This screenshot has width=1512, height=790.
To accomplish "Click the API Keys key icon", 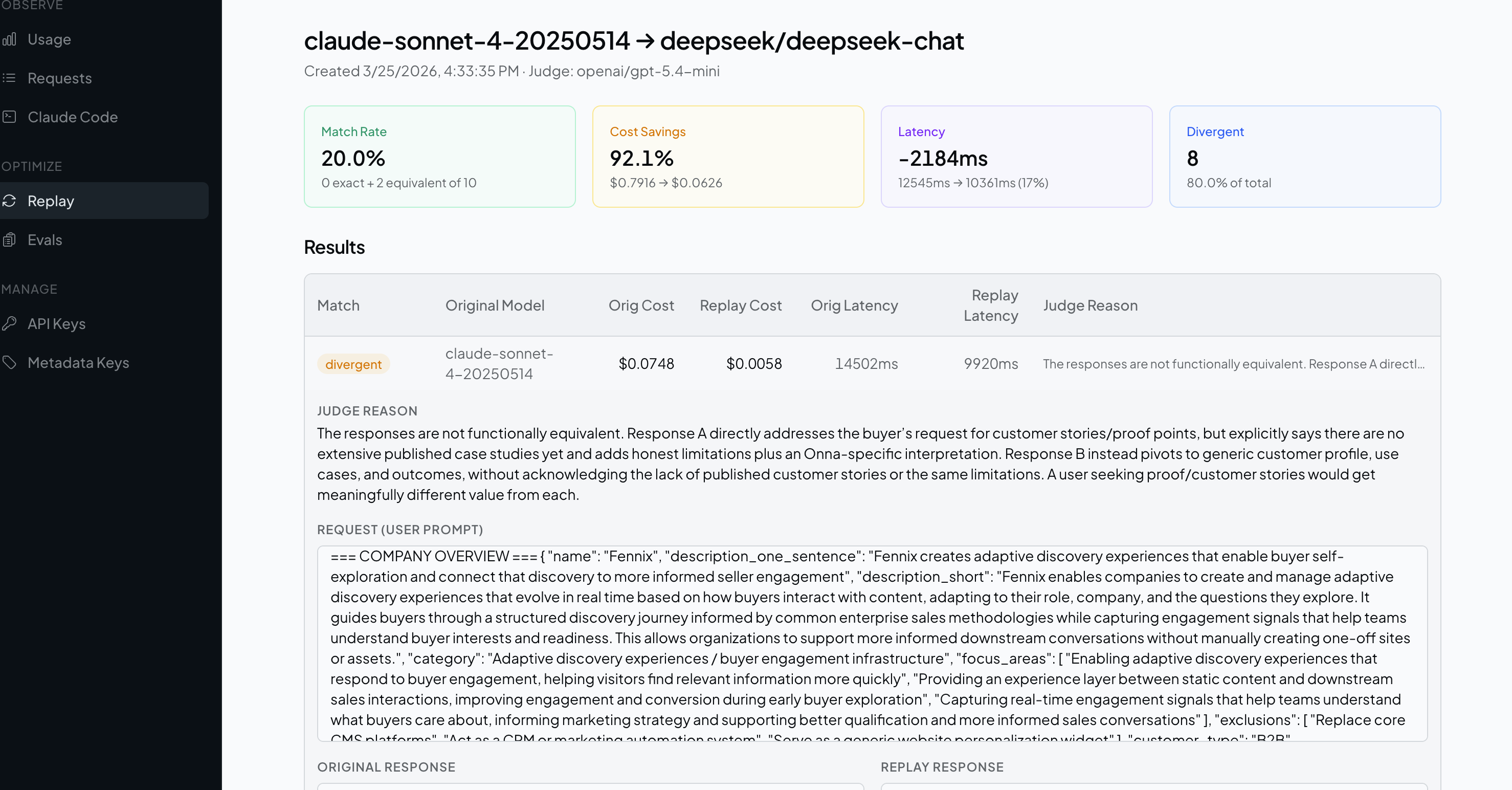I will (x=9, y=323).
